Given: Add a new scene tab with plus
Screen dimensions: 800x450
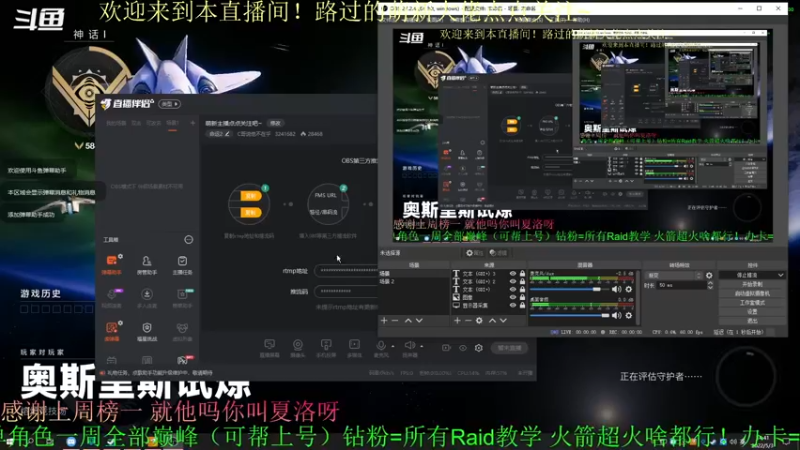Looking at the screenshot, I should click(192, 123).
